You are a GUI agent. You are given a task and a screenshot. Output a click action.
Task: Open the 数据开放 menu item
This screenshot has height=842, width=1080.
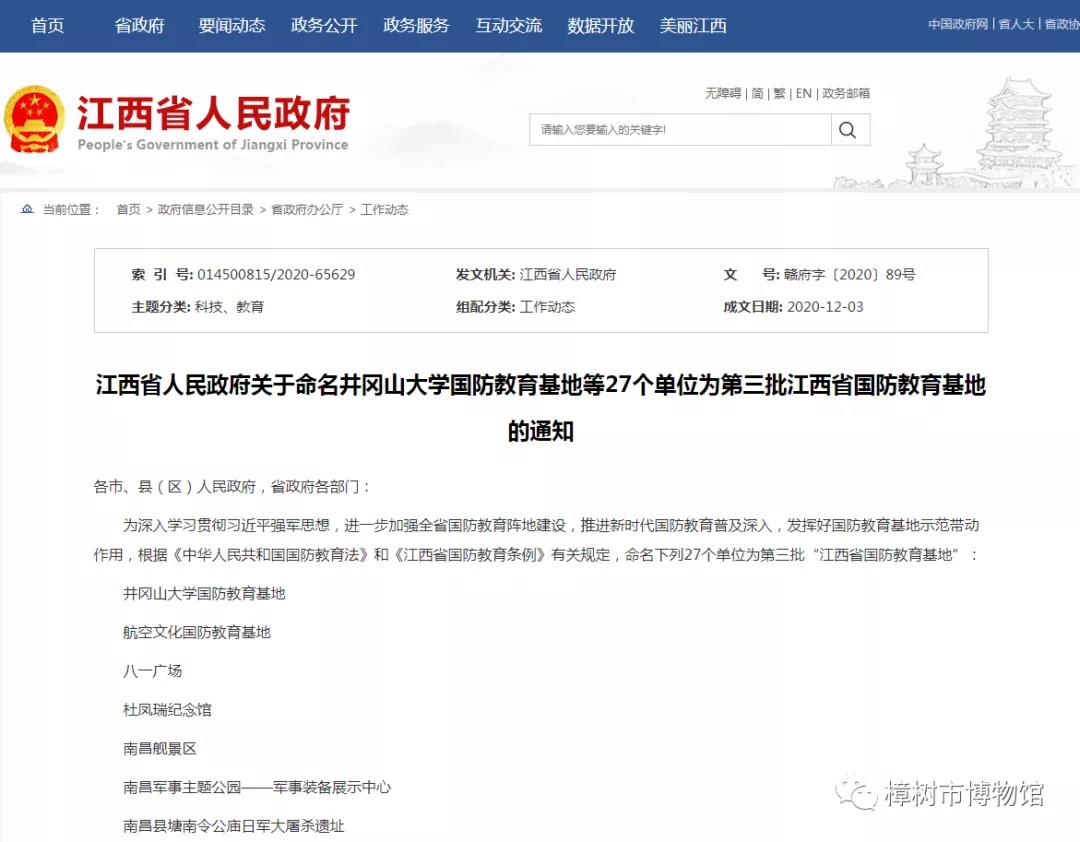(x=600, y=26)
